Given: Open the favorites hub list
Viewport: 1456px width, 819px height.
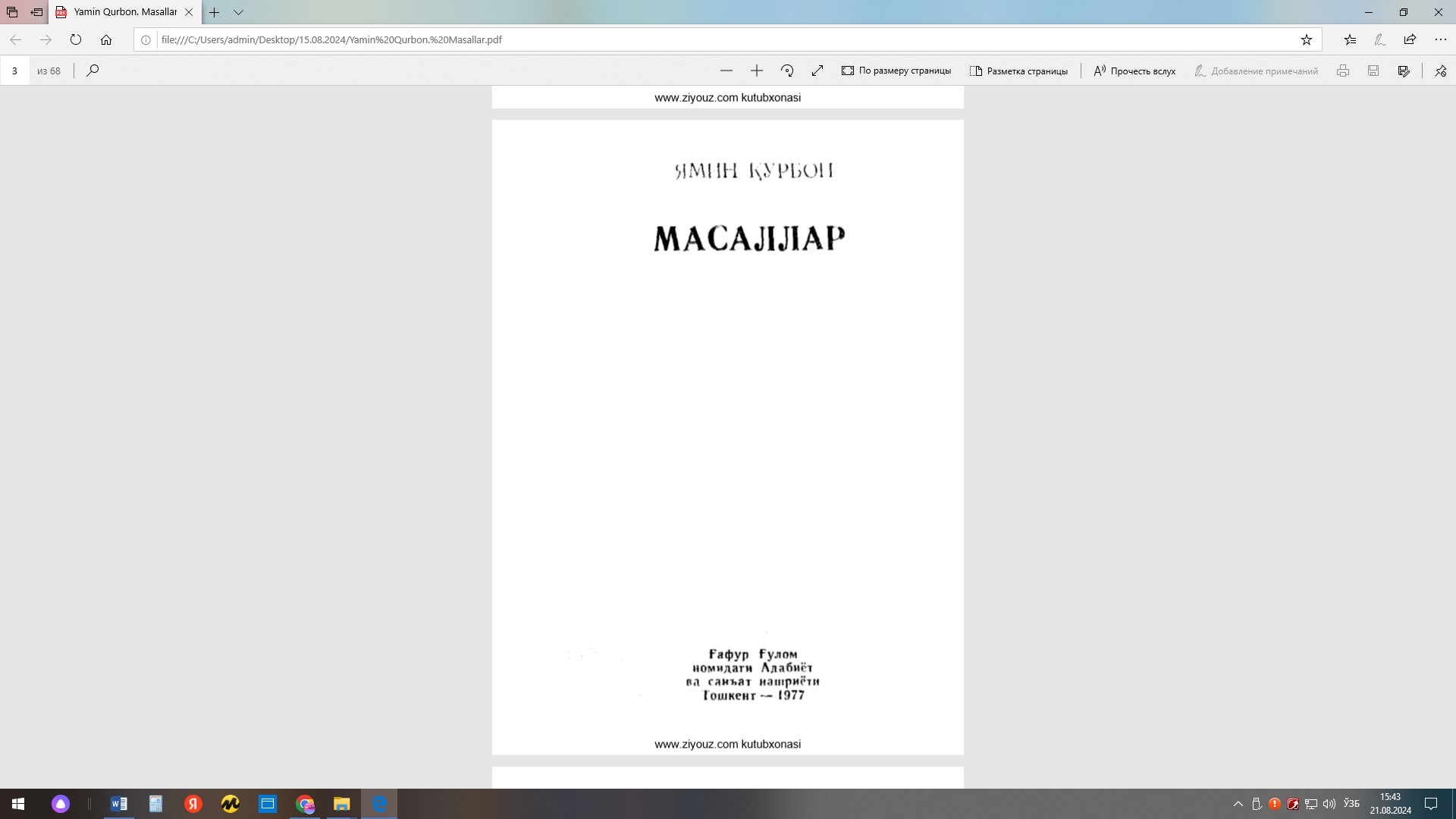Looking at the screenshot, I should click(x=1350, y=39).
